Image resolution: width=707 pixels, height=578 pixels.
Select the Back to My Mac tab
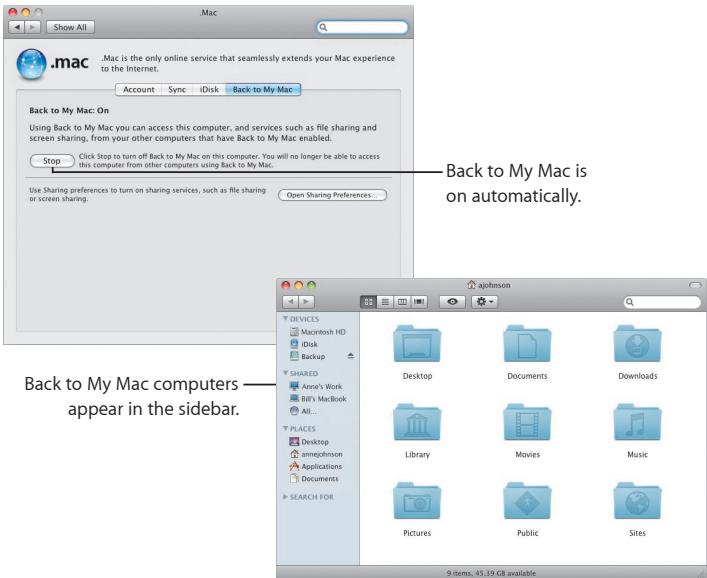(x=263, y=89)
